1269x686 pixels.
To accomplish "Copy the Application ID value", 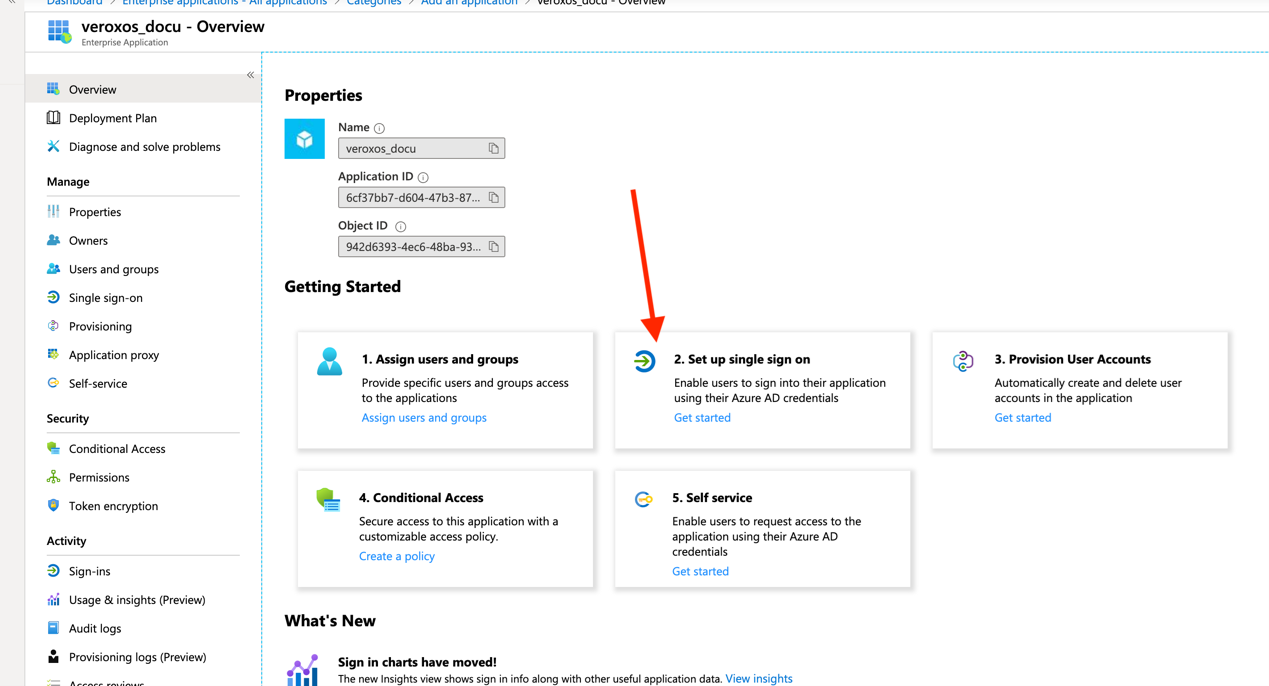I will click(493, 198).
